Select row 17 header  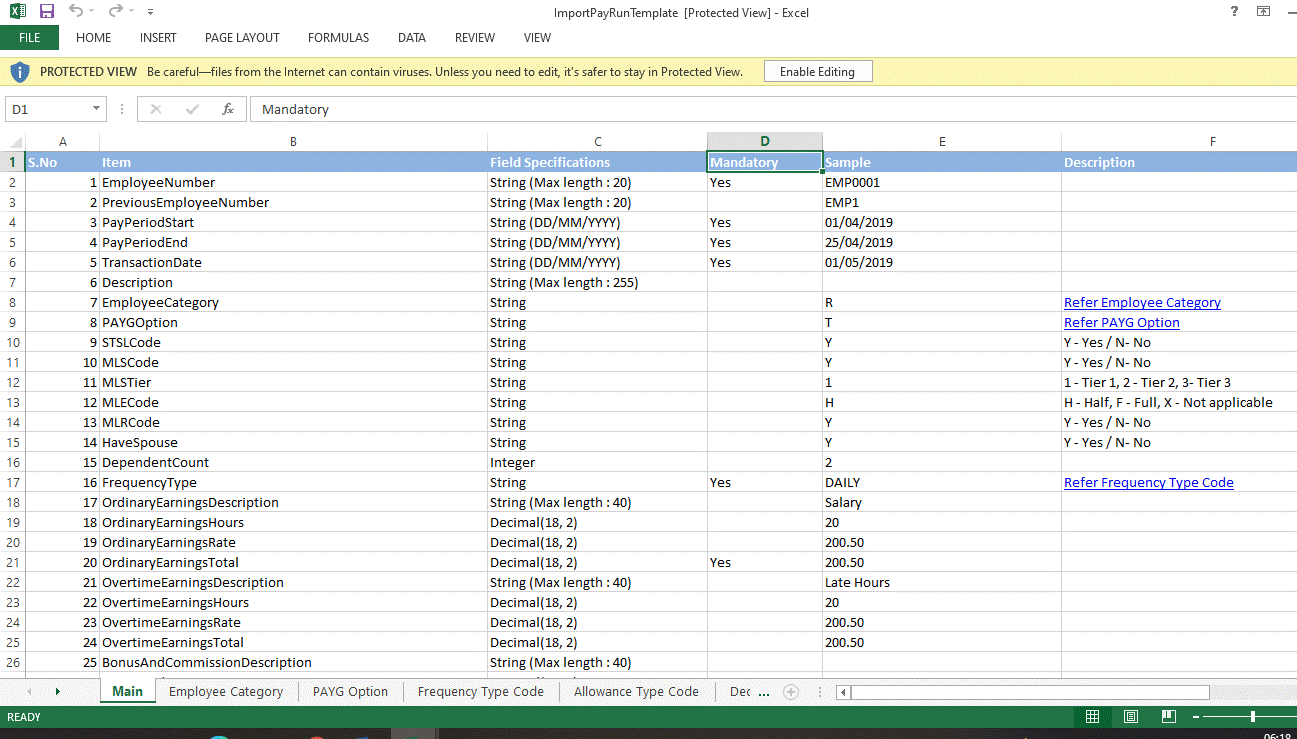tap(13, 482)
